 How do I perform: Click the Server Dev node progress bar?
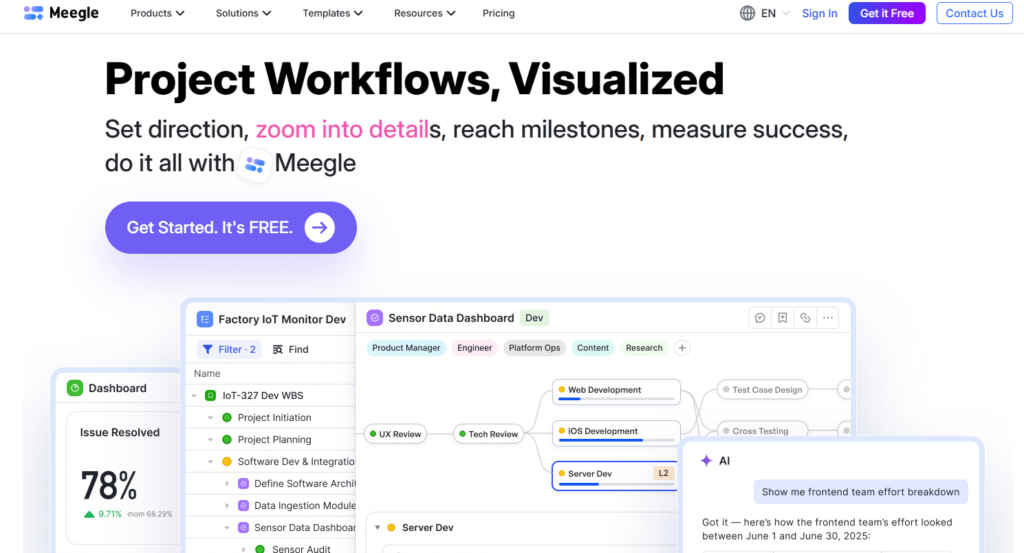(616, 484)
